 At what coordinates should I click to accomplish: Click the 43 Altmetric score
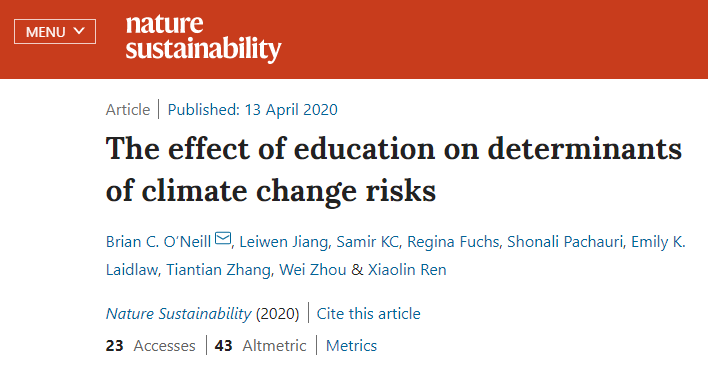pos(260,346)
